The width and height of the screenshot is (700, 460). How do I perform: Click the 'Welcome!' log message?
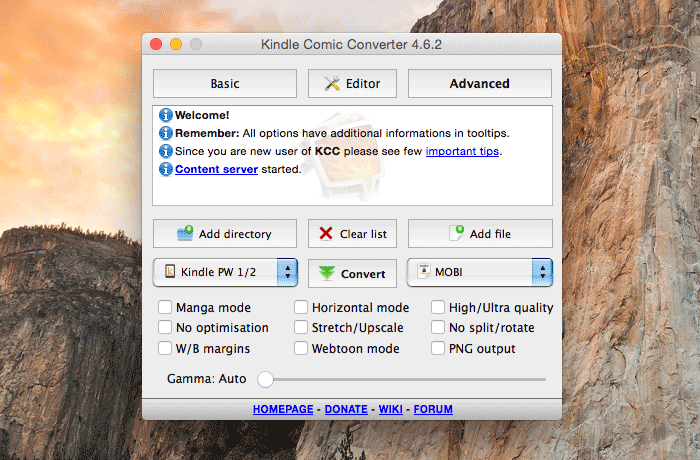(x=202, y=115)
